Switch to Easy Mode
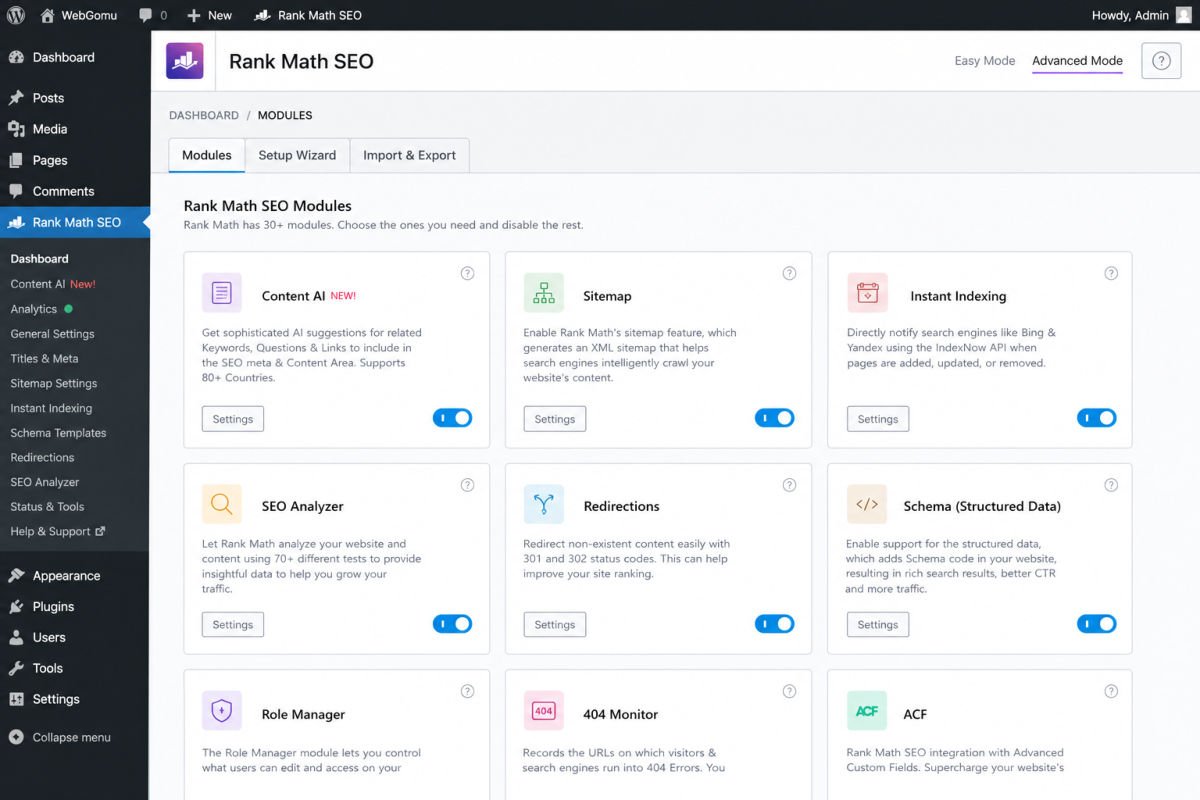The image size is (1200, 800). click(985, 61)
